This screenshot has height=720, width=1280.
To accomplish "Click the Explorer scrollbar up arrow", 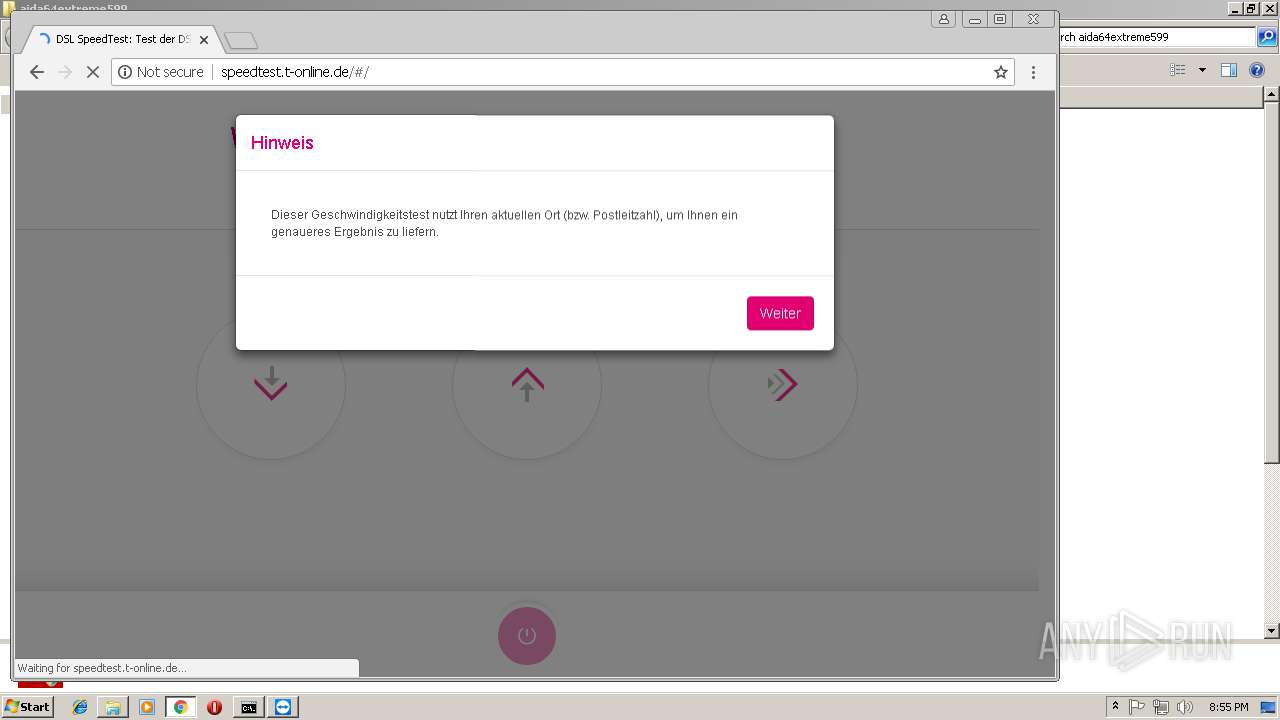I will point(1272,95).
